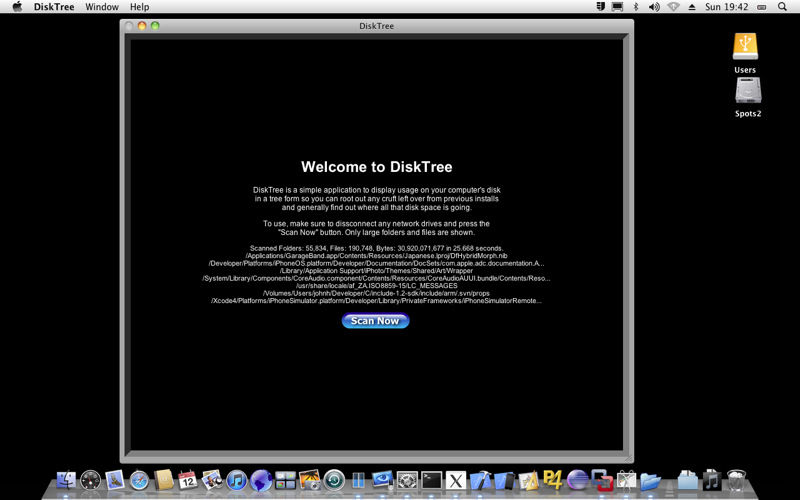Launch Terminal from the Dock
The image size is (800, 500).
click(432, 480)
